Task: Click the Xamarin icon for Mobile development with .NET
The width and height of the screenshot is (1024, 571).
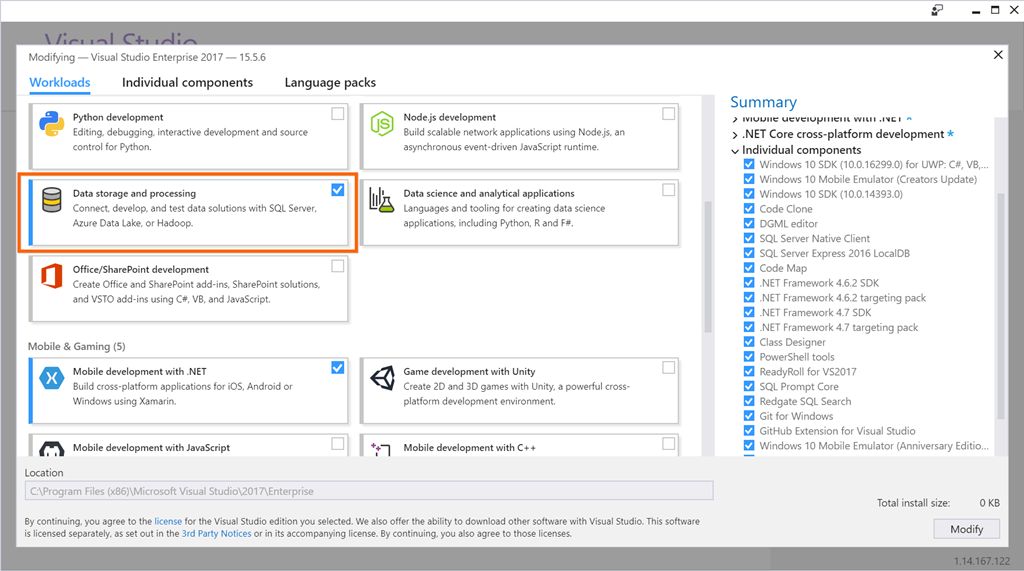Action: click(x=52, y=378)
